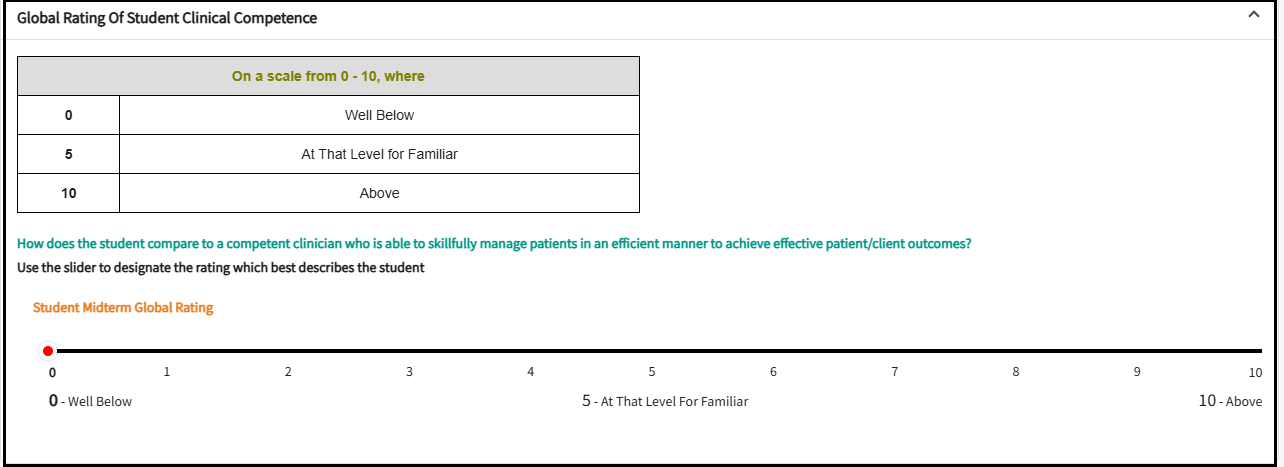The height and width of the screenshot is (467, 1284).
Task: Set slider to tick mark 2
Action: [288, 351]
